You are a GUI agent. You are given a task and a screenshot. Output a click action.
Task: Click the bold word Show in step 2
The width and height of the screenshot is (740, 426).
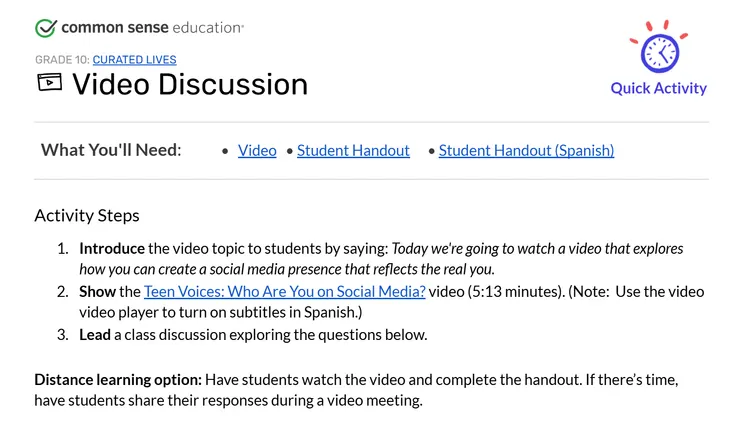pyautogui.click(x=97, y=292)
